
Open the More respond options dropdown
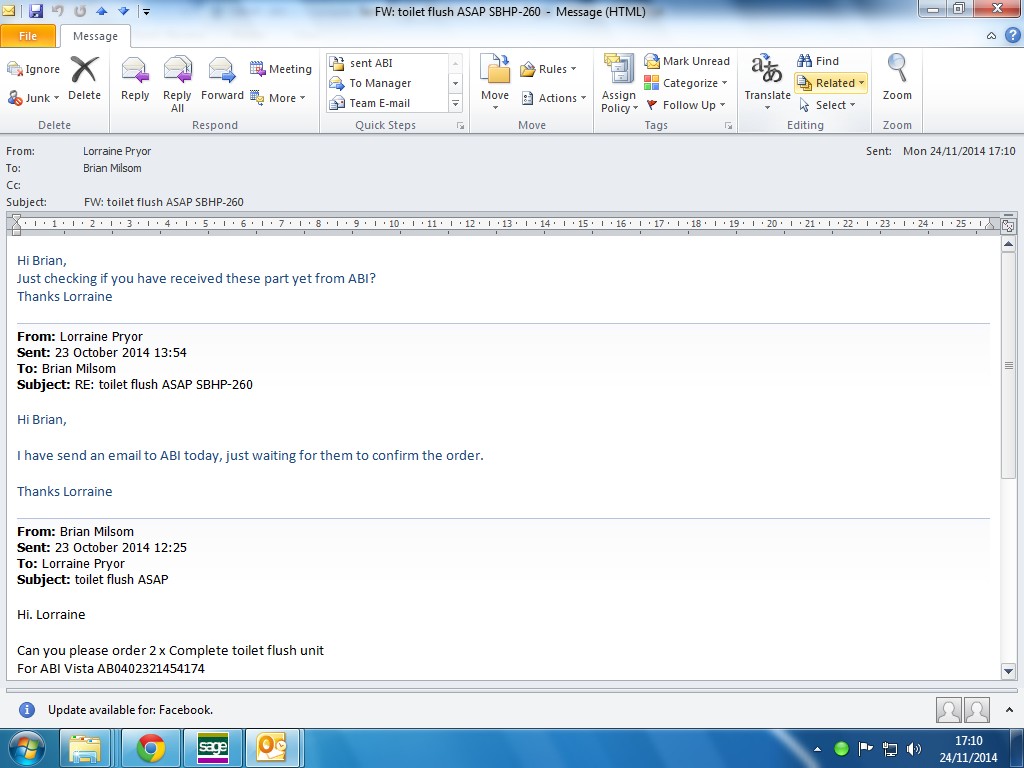click(x=278, y=98)
